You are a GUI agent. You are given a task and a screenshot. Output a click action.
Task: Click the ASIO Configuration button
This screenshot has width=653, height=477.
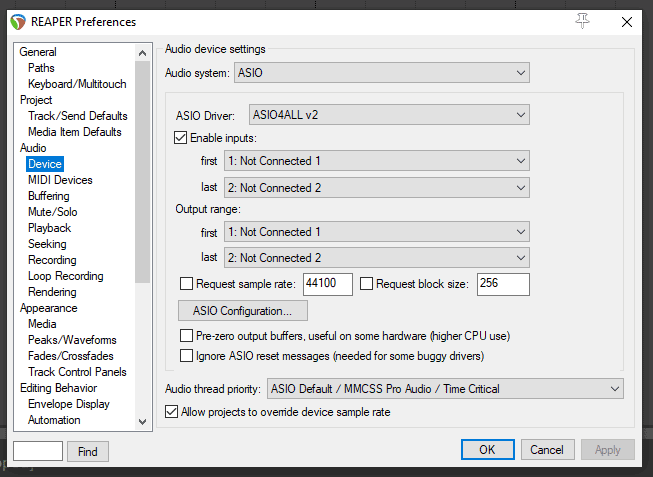click(x=243, y=311)
